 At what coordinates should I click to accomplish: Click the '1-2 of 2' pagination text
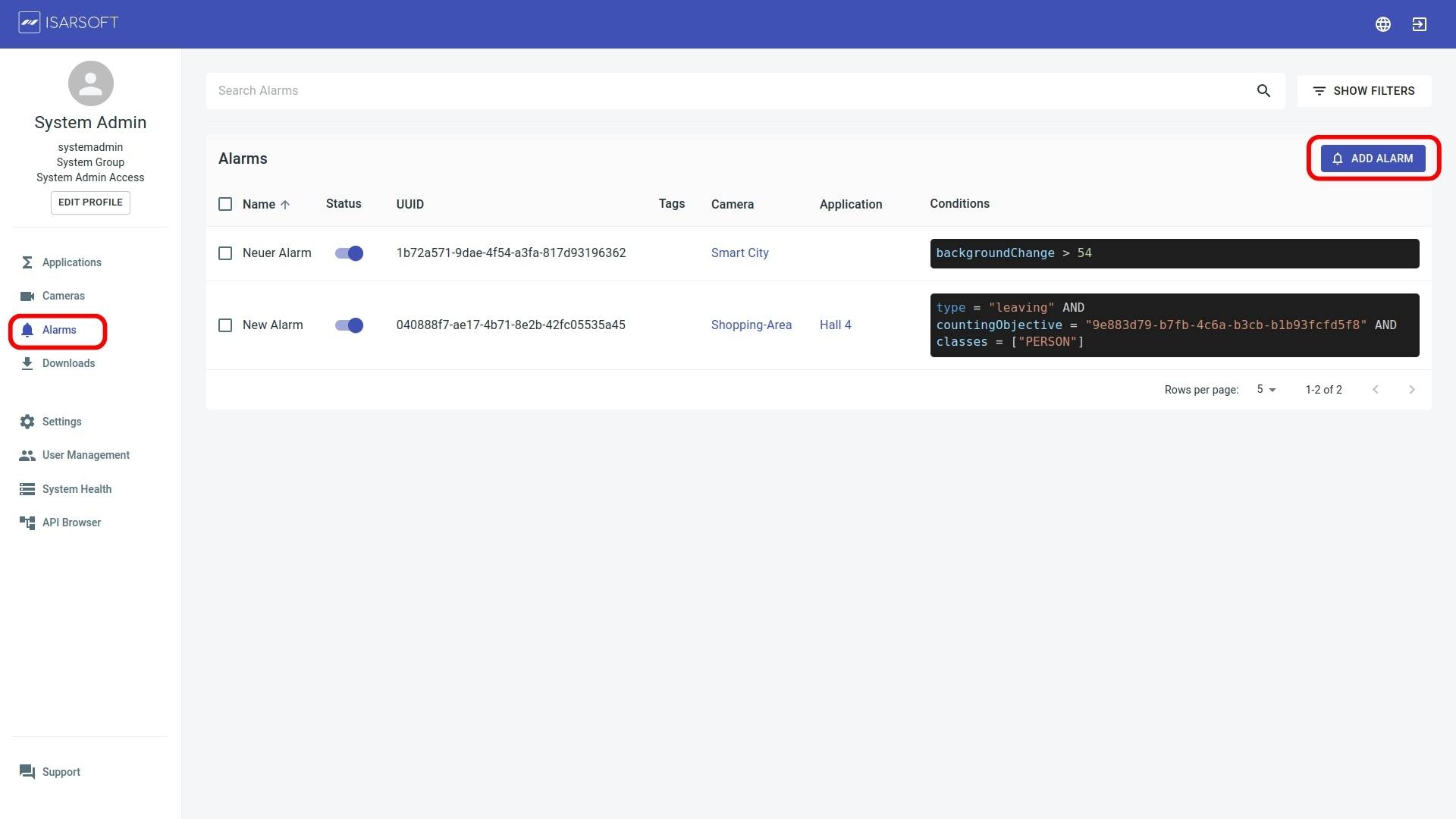(1324, 390)
